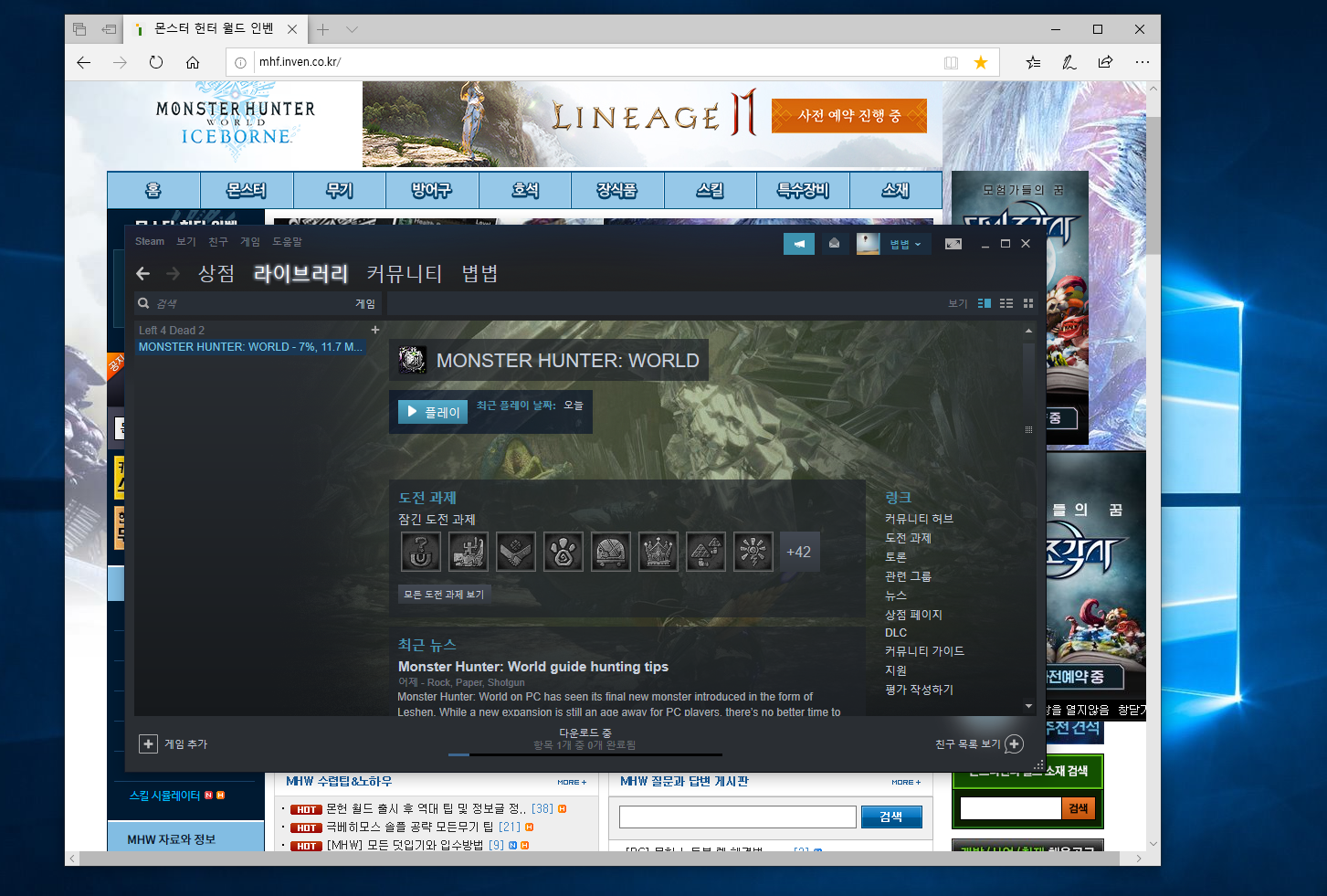Open the browser settings ellipsis menu
1327x896 pixels.
1142,62
